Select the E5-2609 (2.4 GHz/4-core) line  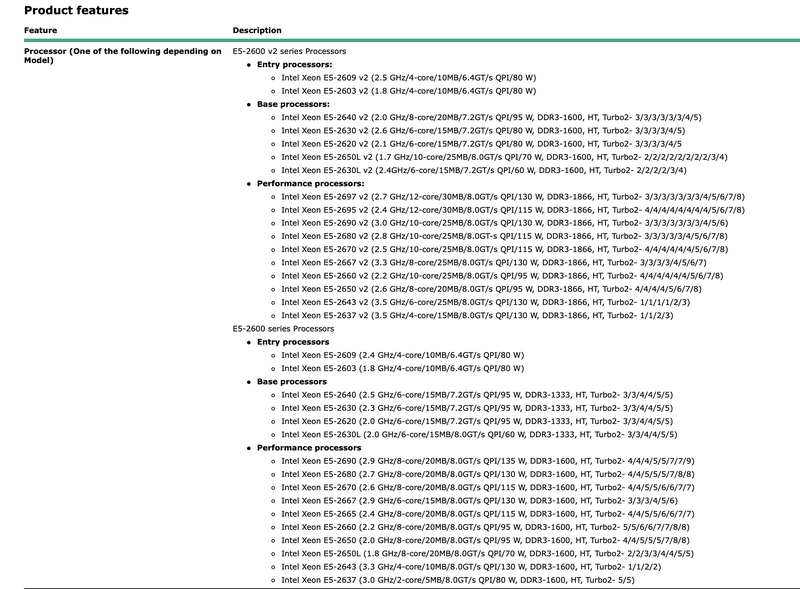coord(403,355)
